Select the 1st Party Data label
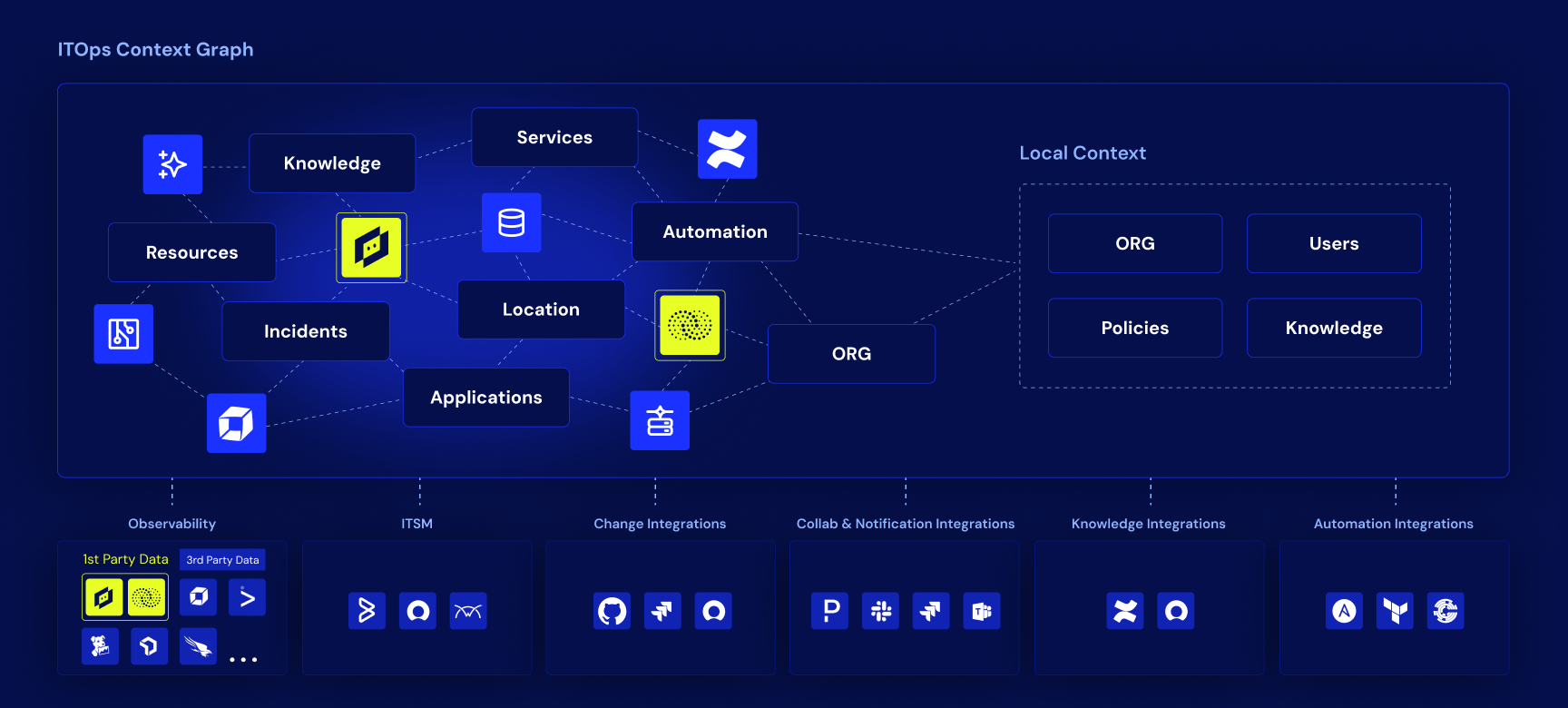The image size is (1568, 708). pyautogui.click(x=125, y=559)
